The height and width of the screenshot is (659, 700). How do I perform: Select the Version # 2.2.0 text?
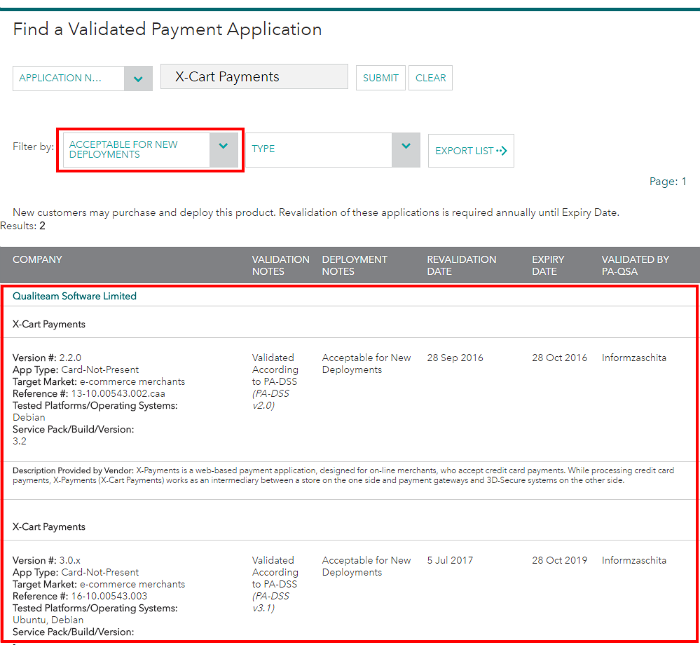click(47, 358)
